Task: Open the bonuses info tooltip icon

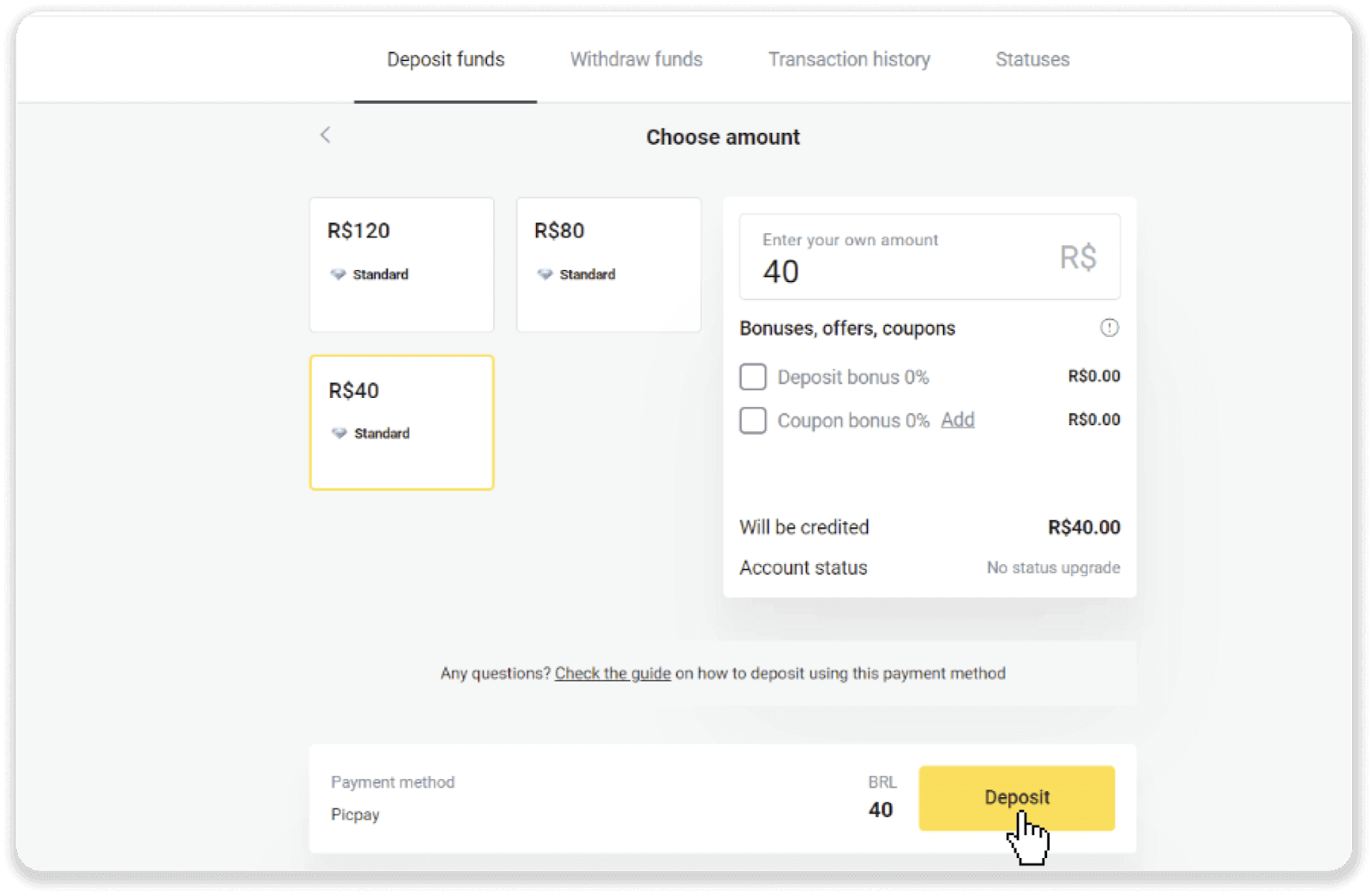Action: [1108, 327]
